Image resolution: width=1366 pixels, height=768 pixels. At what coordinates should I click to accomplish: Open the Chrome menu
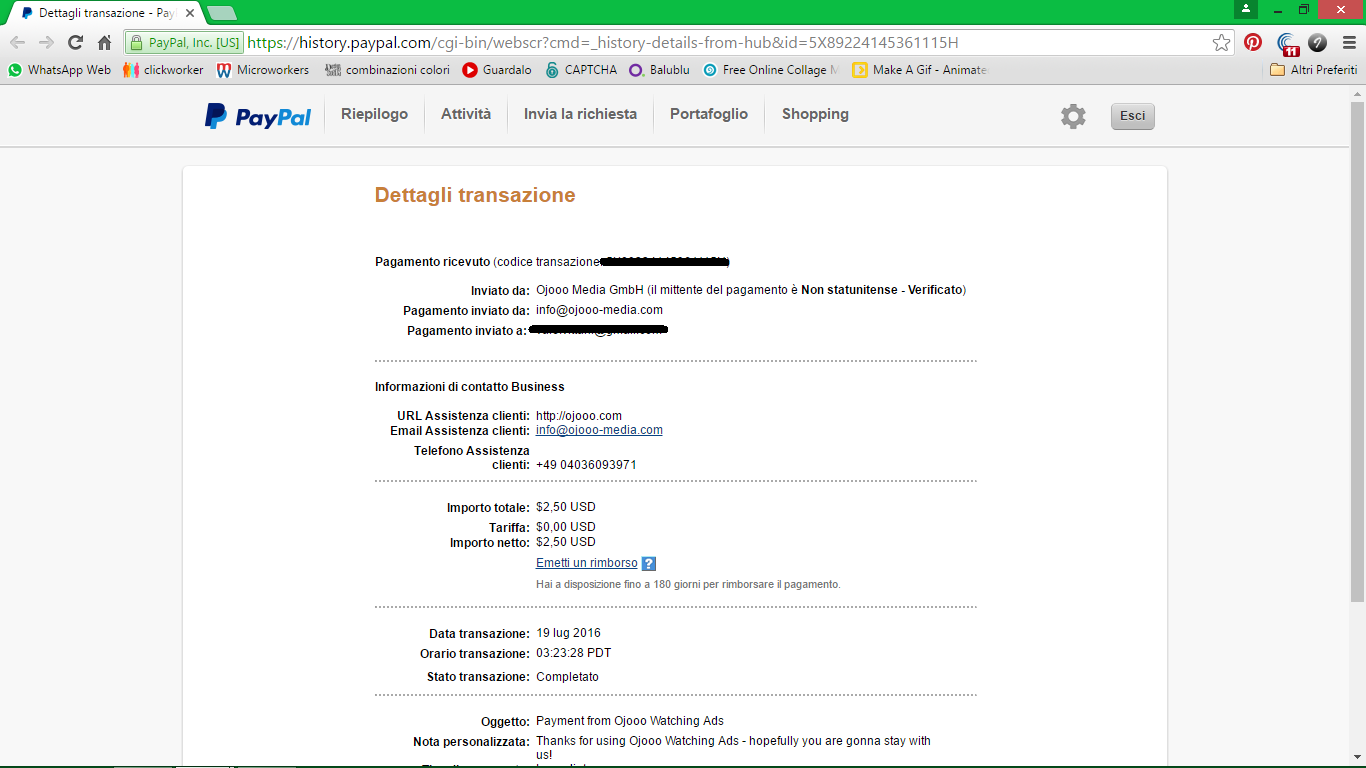(x=1347, y=43)
